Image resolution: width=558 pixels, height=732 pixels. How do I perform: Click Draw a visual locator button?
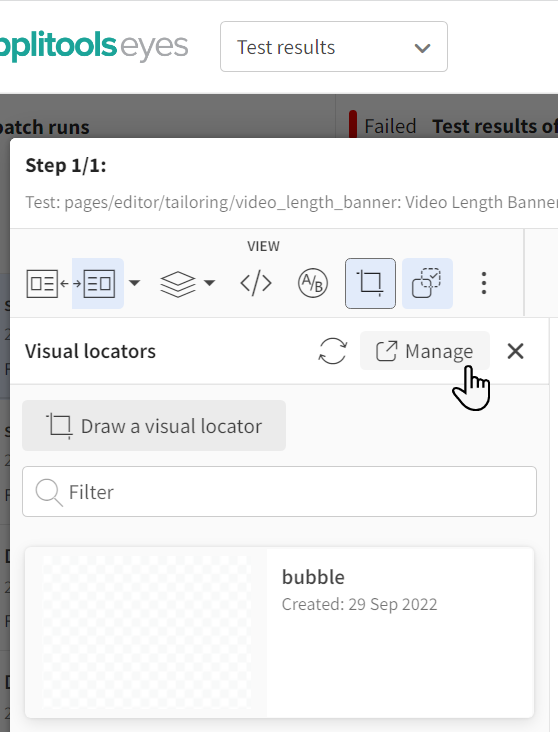click(154, 426)
